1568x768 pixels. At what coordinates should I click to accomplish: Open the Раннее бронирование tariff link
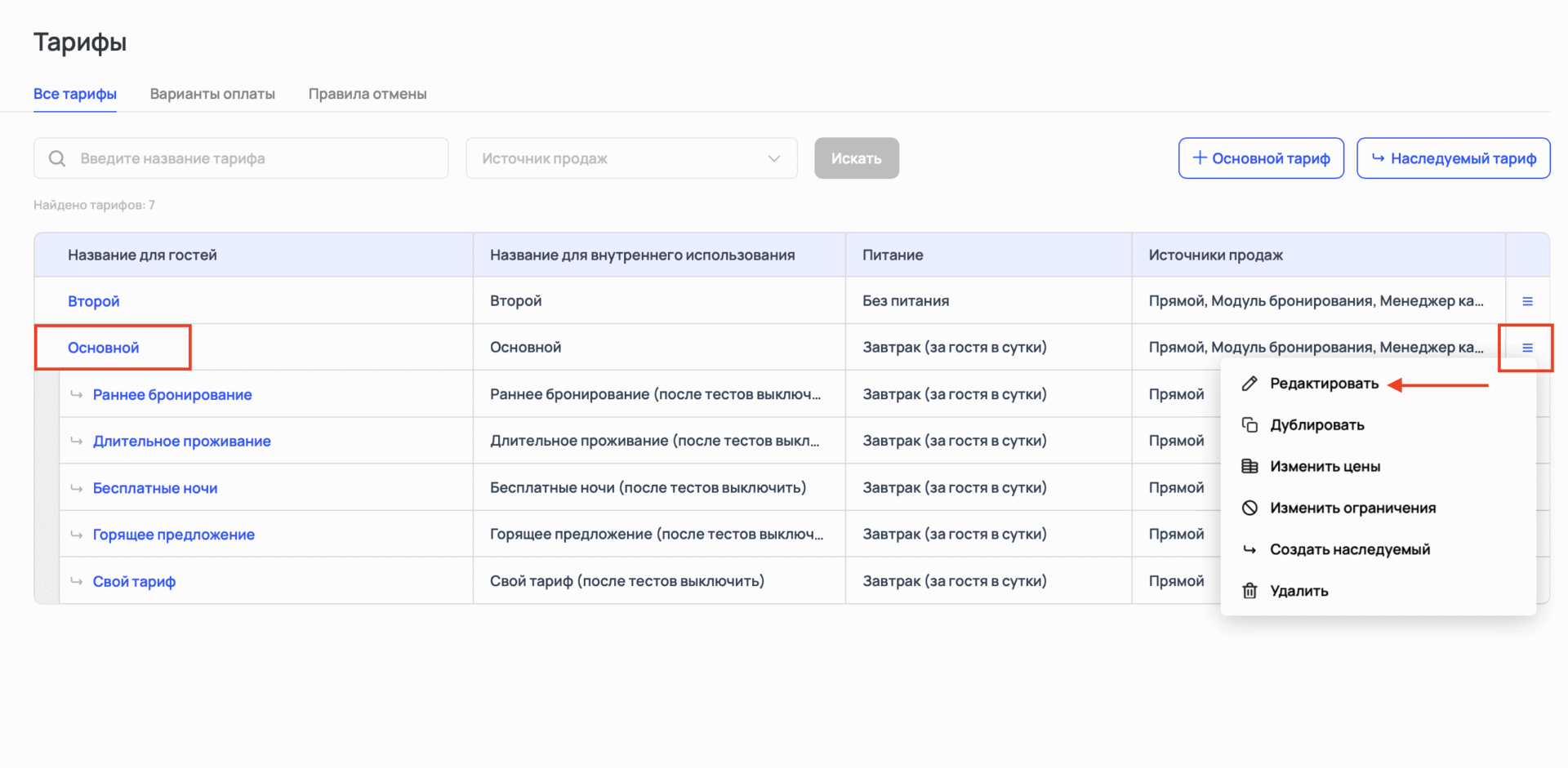click(x=172, y=395)
